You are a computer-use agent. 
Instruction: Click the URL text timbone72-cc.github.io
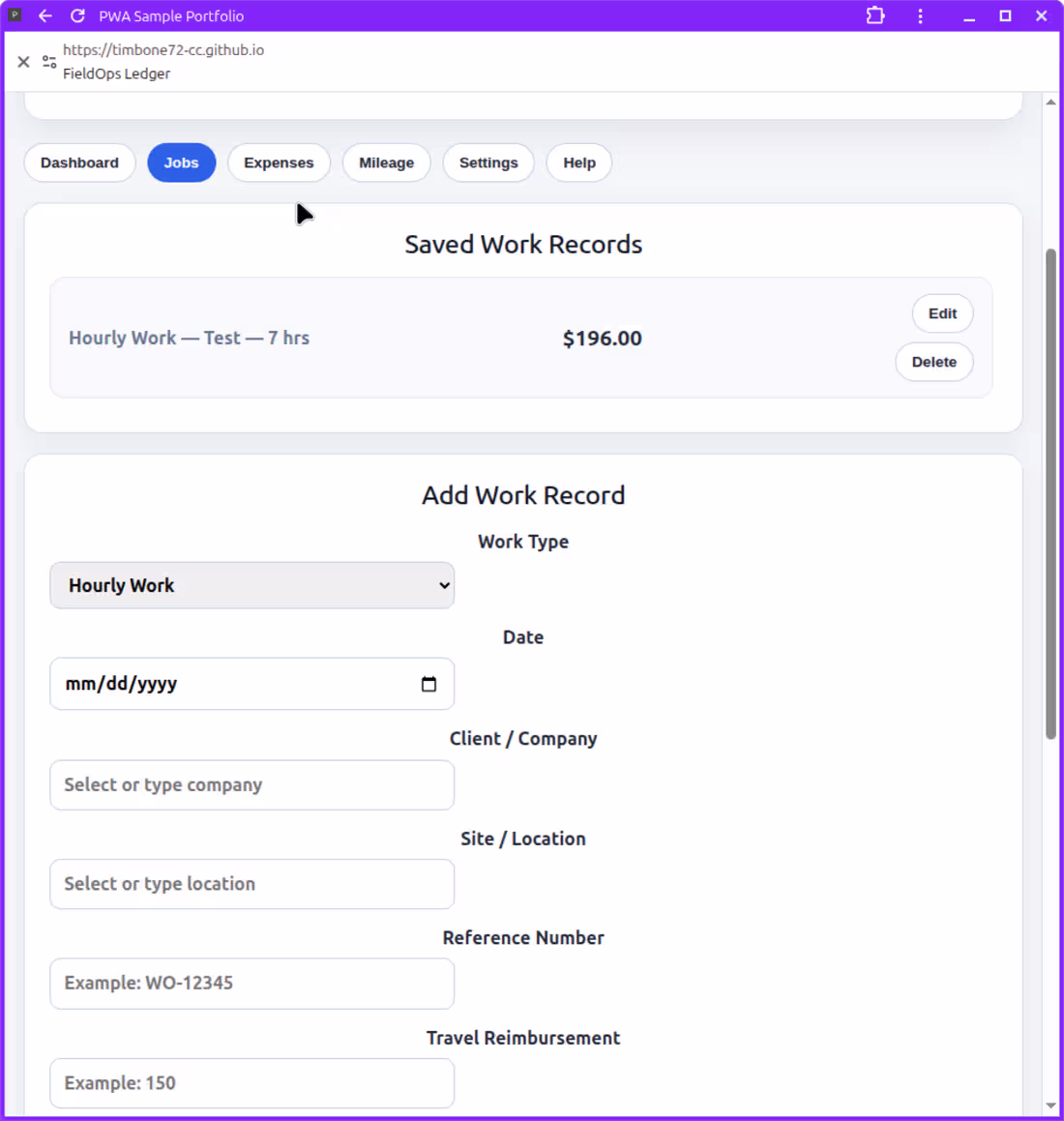click(x=163, y=50)
